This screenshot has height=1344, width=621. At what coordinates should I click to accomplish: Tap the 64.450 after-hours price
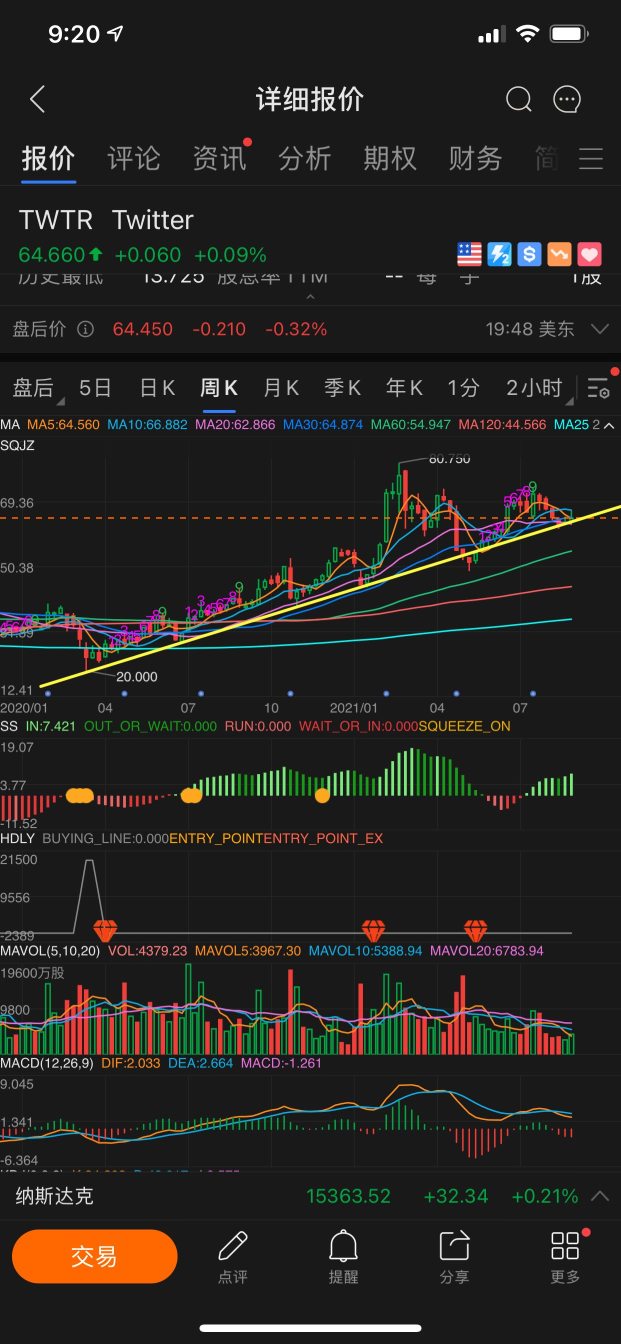tap(143, 329)
